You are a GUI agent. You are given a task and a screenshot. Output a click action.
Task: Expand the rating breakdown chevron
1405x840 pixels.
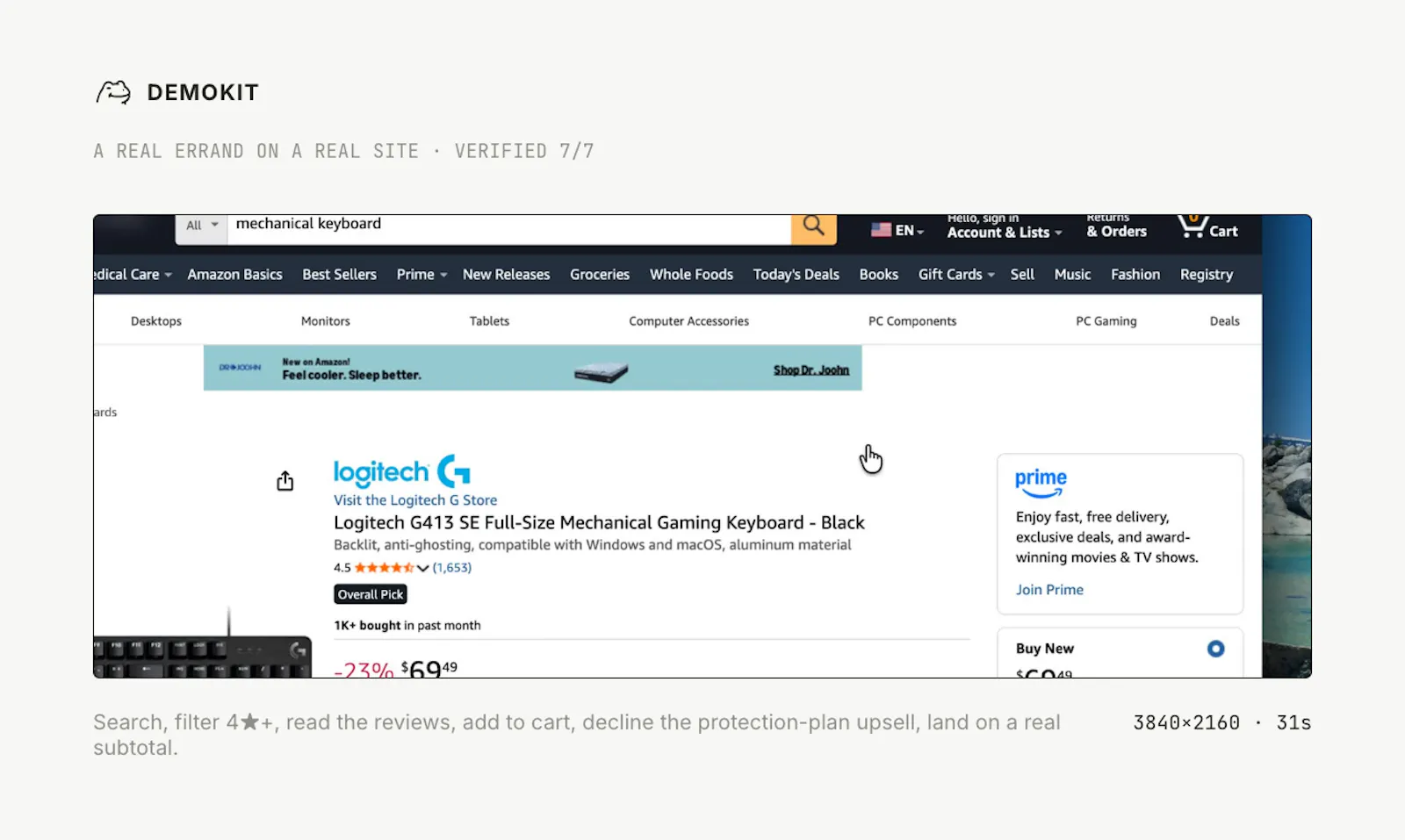423,568
